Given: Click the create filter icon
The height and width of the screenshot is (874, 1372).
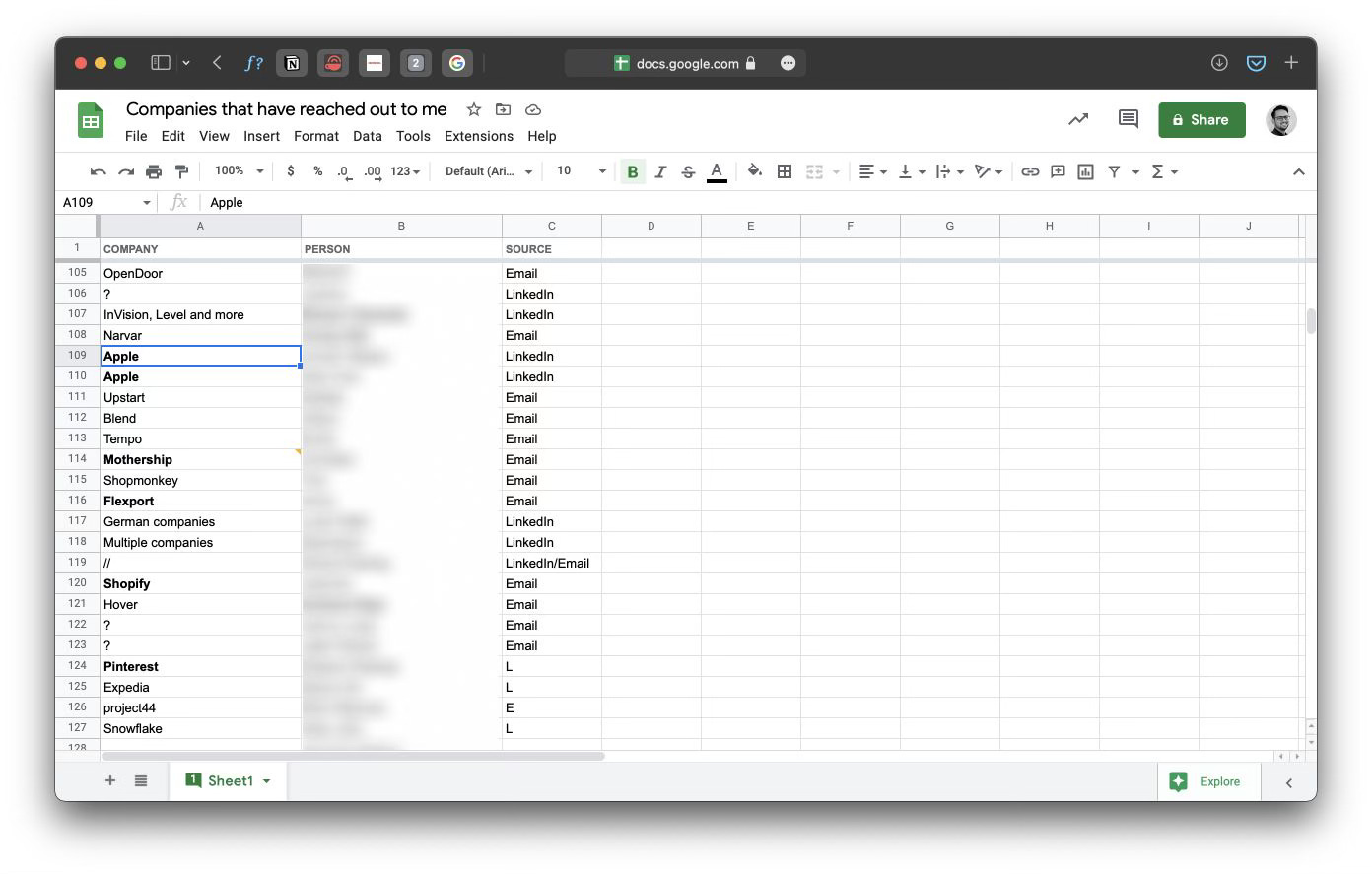Looking at the screenshot, I should tap(1114, 171).
